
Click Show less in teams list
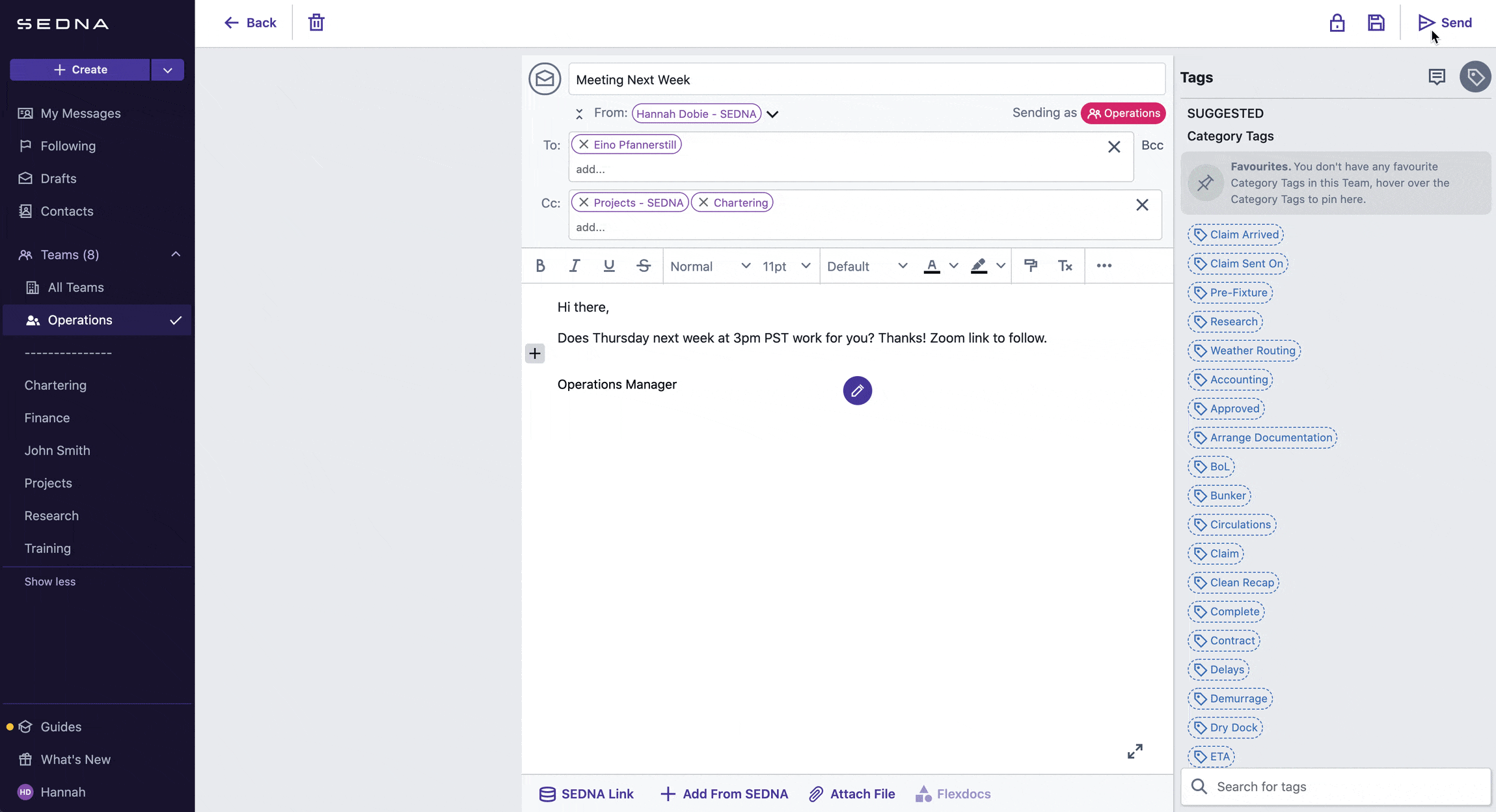[50, 582]
